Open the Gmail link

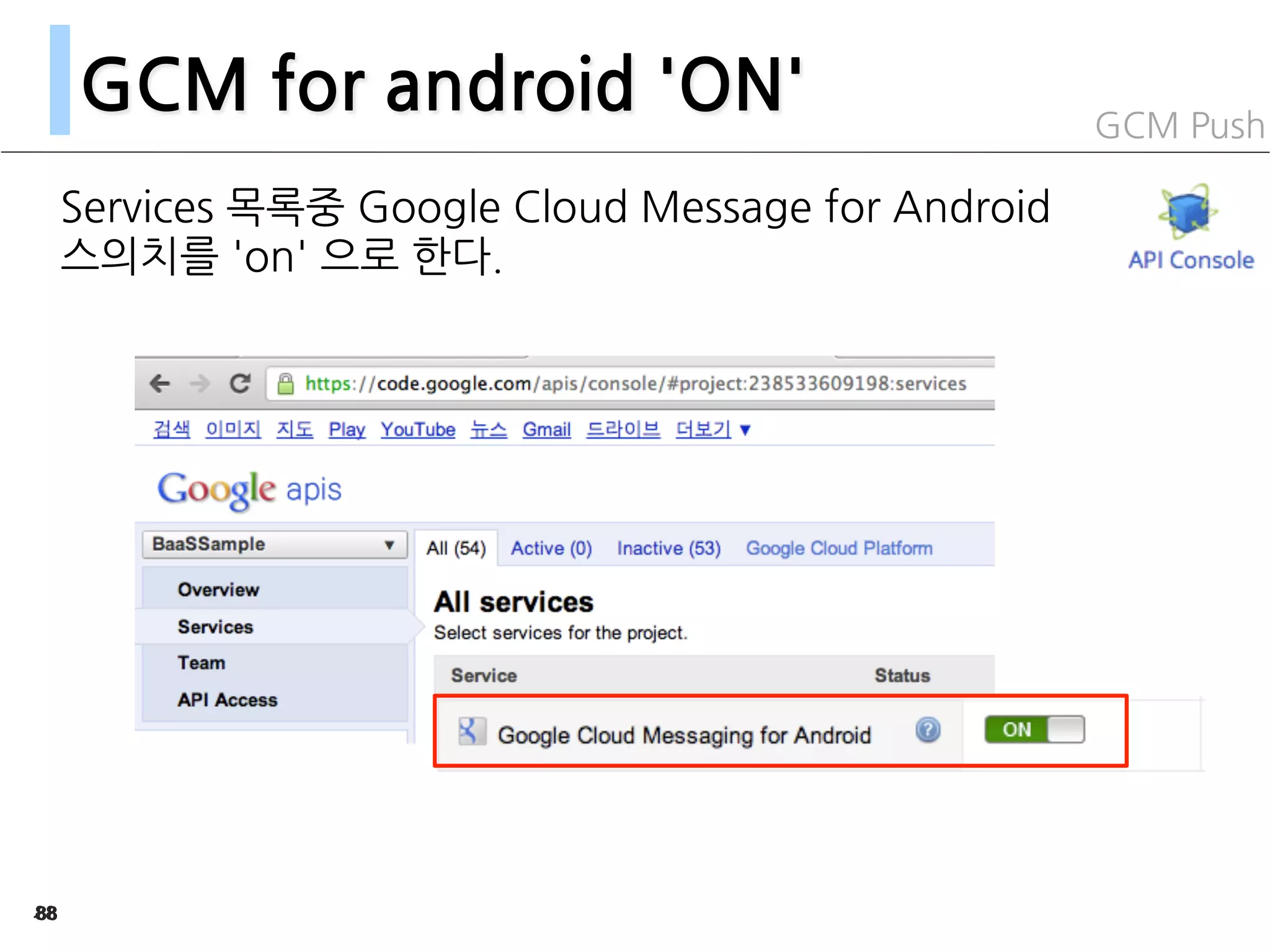[546, 429]
